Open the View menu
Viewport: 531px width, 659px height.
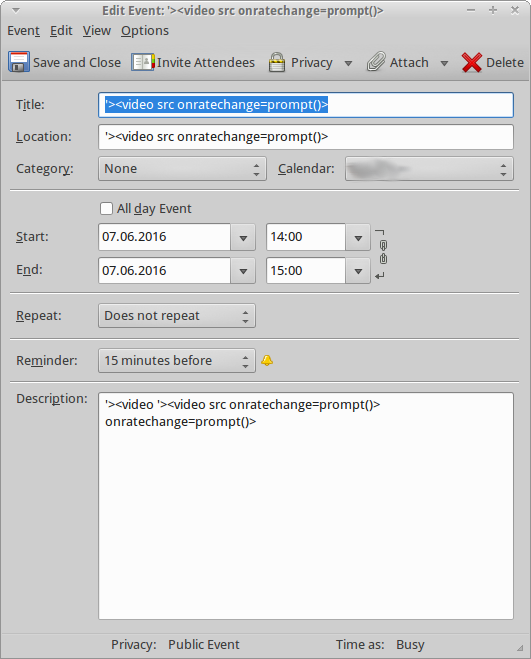point(97,31)
